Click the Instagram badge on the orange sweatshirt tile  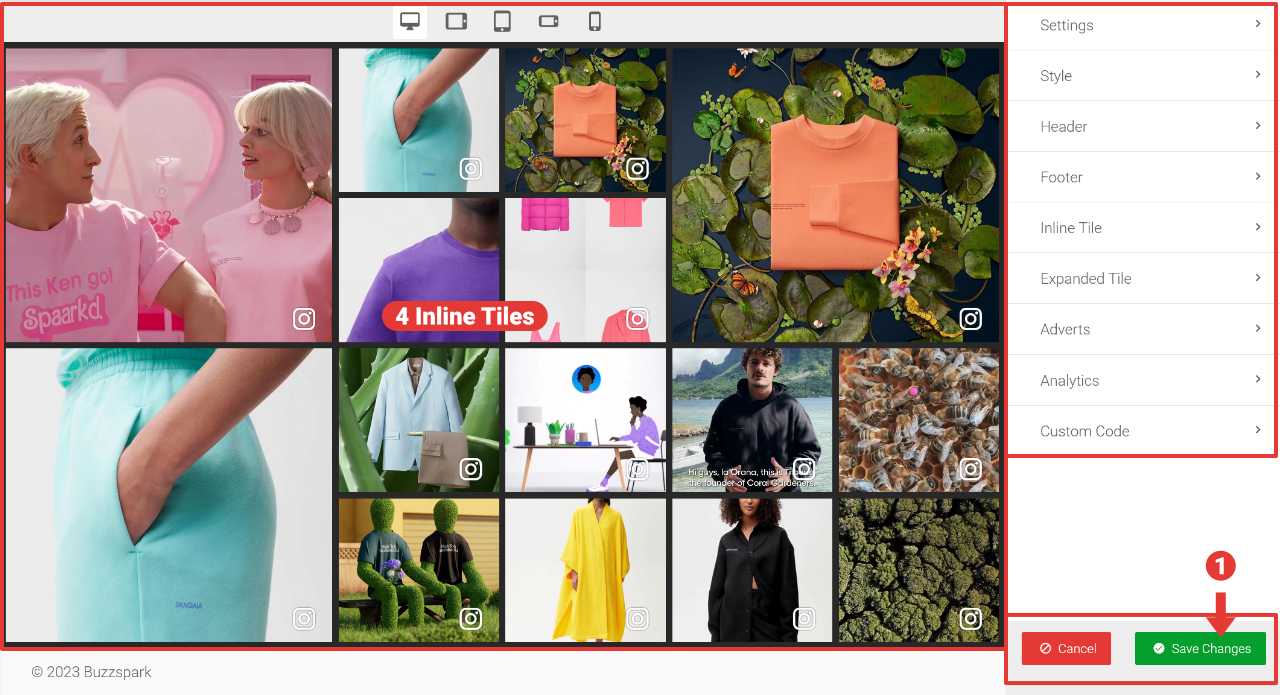point(970,318)
